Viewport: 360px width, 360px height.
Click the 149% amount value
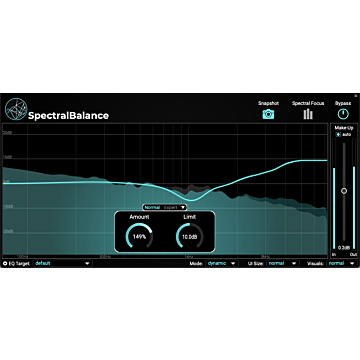pos(139,237)
